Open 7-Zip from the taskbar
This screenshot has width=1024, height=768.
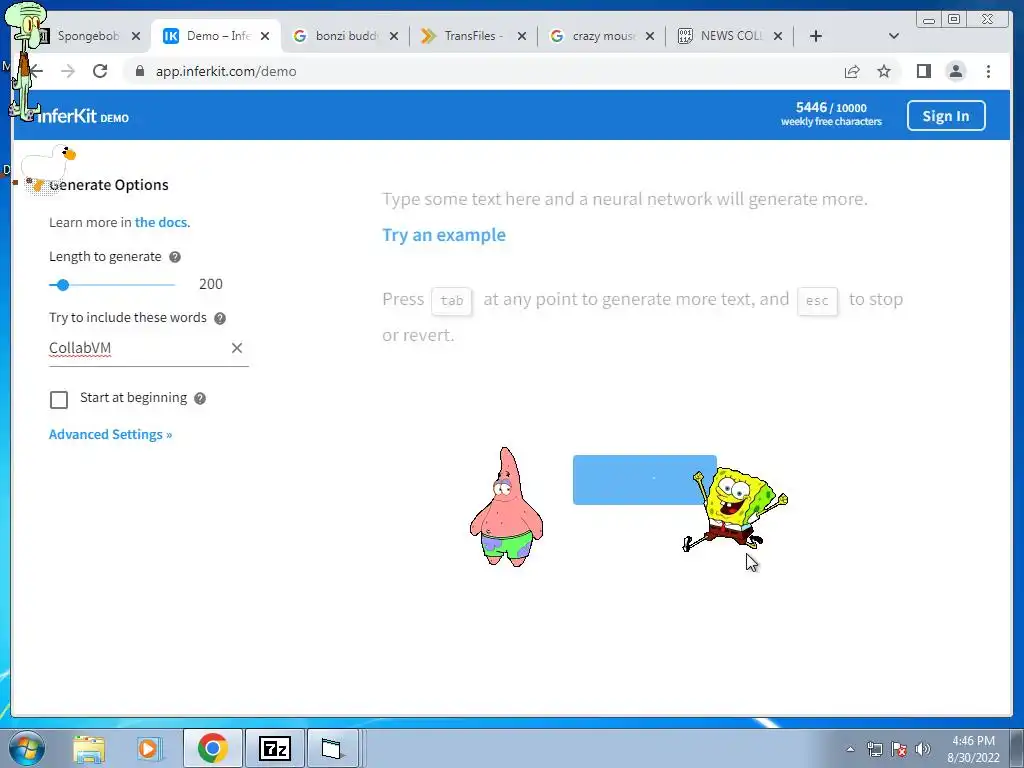point(275,748)
